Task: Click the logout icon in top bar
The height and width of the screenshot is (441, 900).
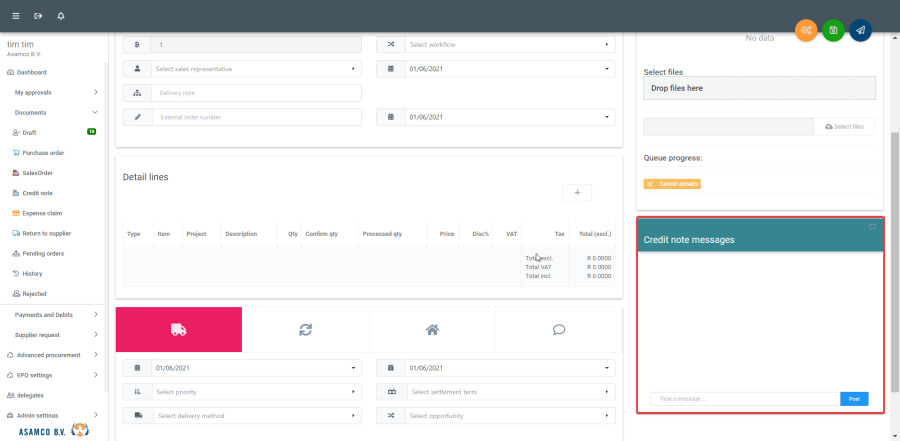Action: [38, 16]
